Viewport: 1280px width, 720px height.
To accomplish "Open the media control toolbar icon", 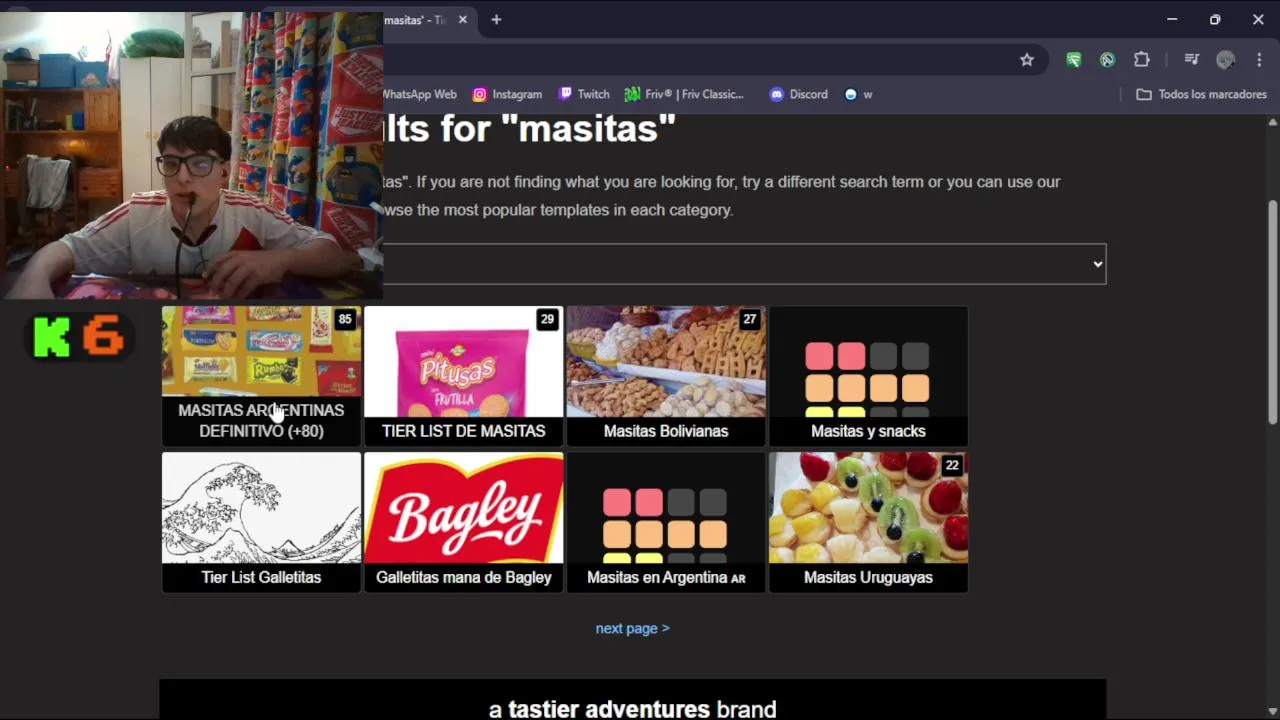I will click(x=1191, y=60).
